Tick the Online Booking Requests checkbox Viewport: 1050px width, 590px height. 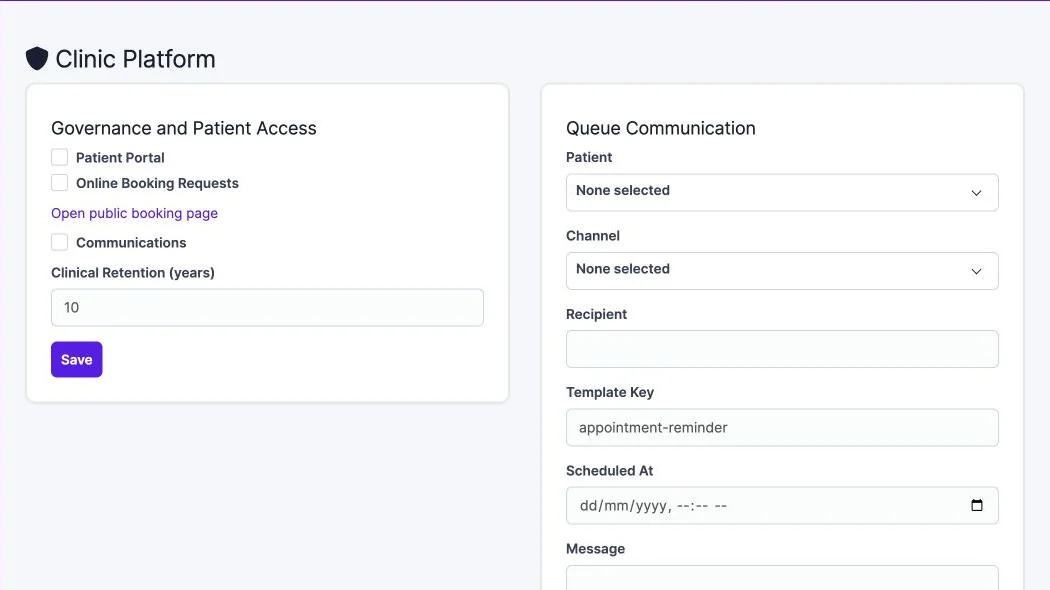point(60,183)
